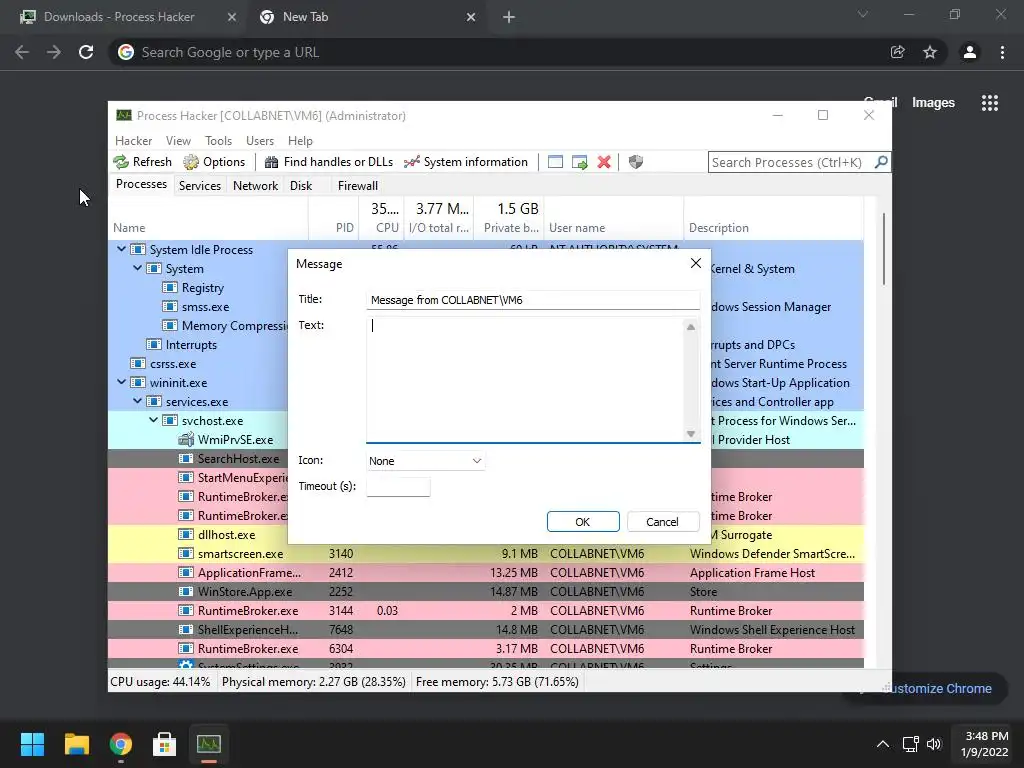The image size is (1024, 768).
Task: Open the Chrome three-dot menu
Action: (1002, 52)
